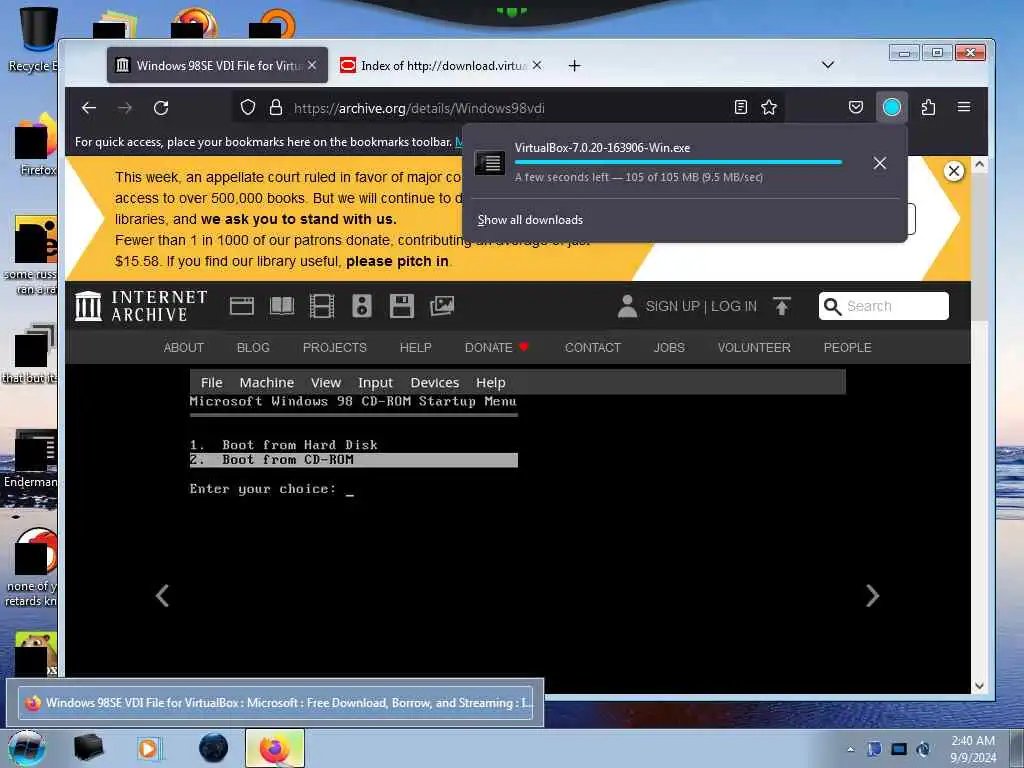Viewport: 1024px width, 768px height.
Task: Open the VOLUNTEER nav link
Action: click(754, 347)
